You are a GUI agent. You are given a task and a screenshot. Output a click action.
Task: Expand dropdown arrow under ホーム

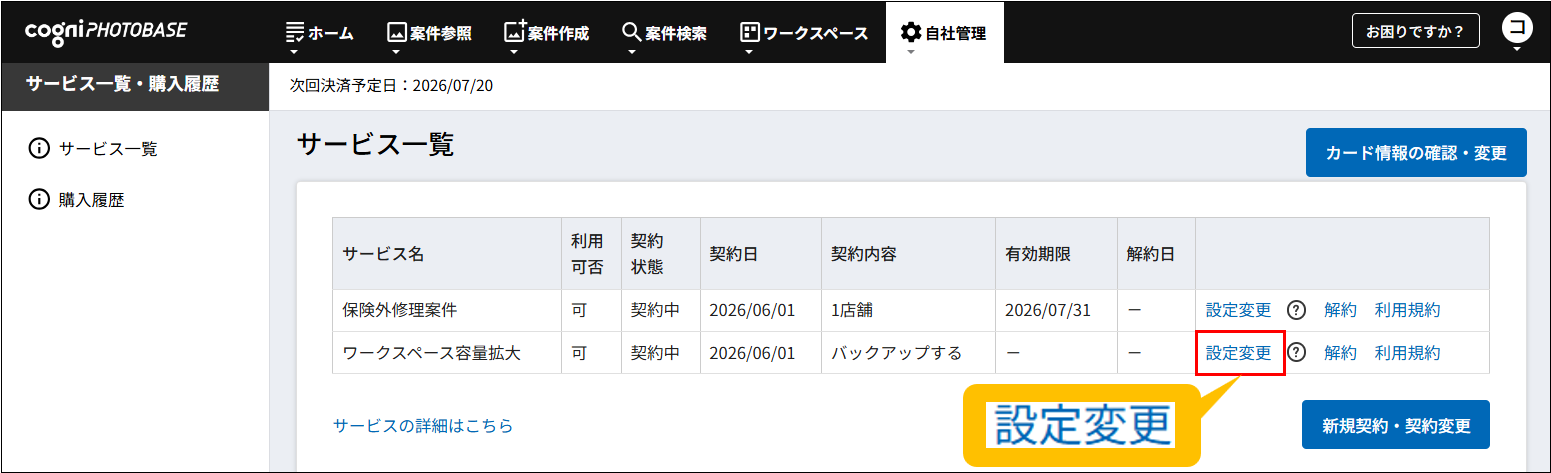[x=295, y=52]
